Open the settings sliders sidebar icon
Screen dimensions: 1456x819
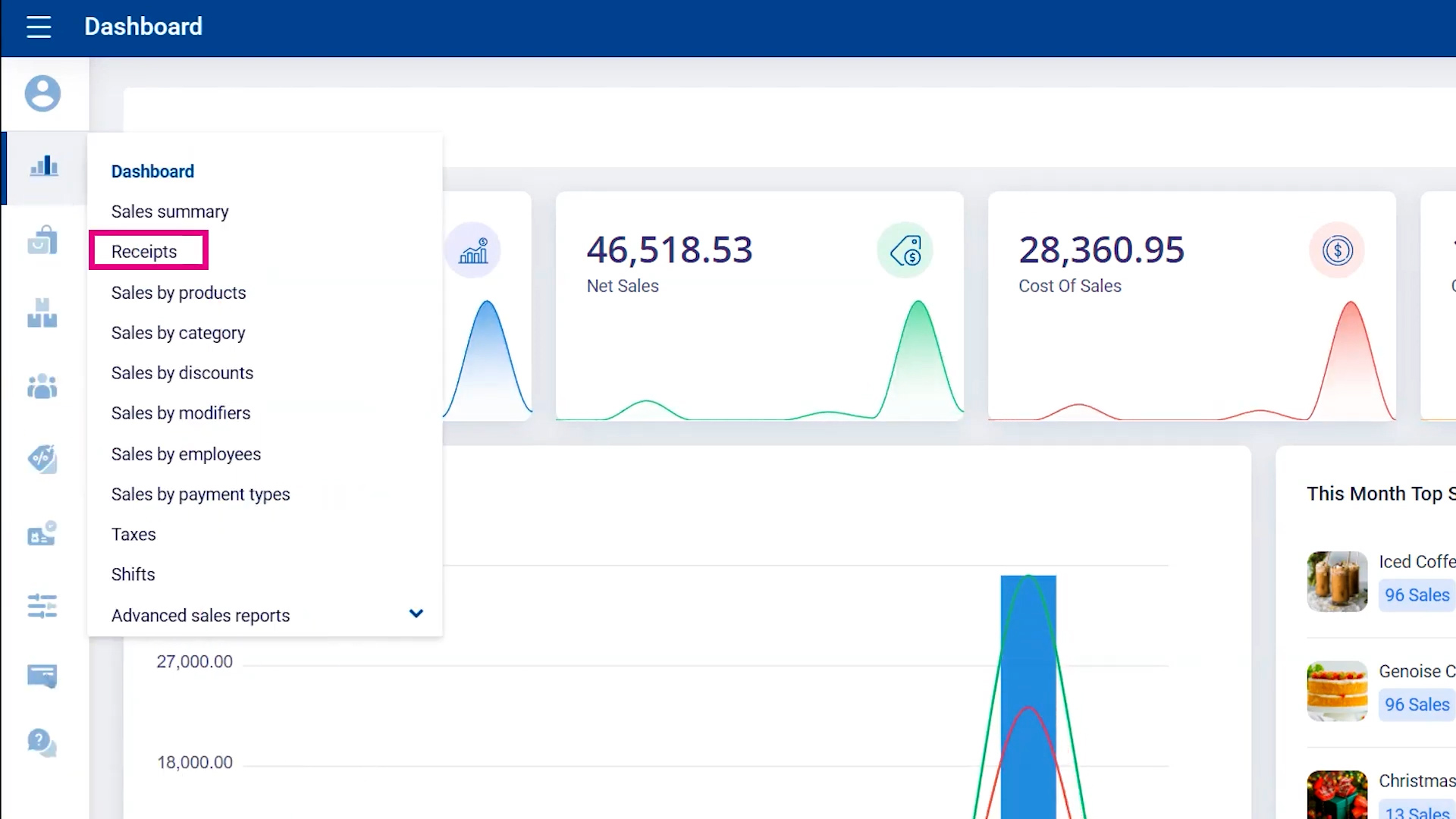point(42,606)
